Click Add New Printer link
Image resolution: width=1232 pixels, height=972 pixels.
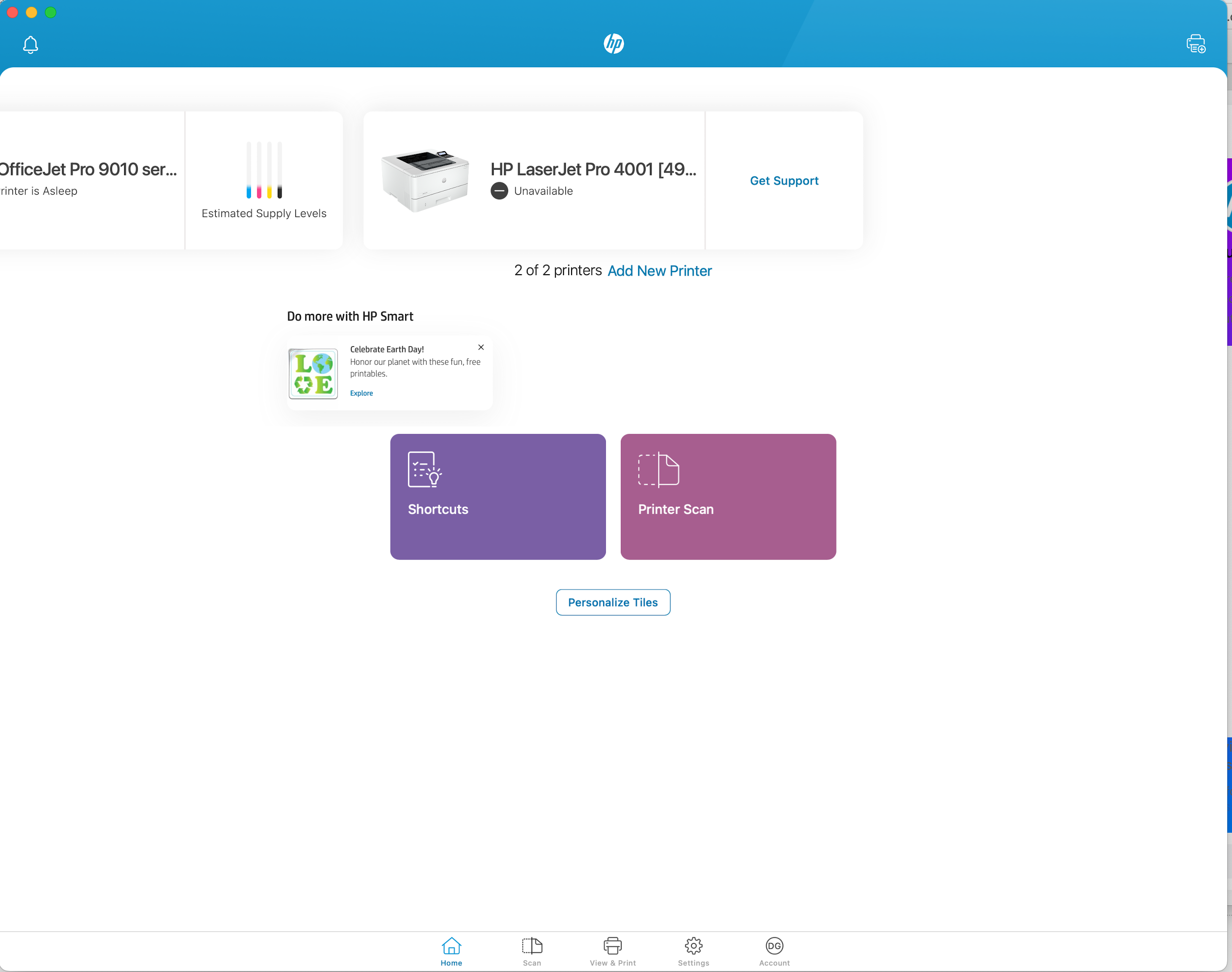pyautogui.click(x=659, y=270)
